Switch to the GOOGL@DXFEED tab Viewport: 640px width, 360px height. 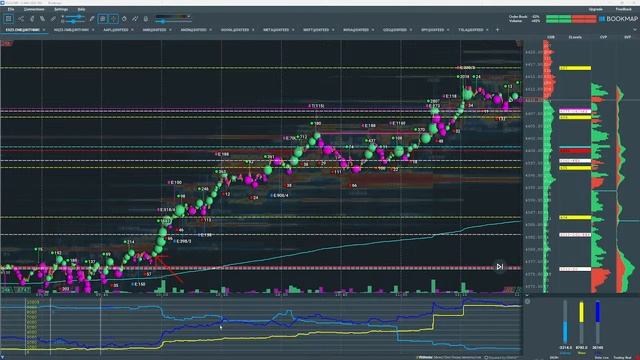click(235, 30)
